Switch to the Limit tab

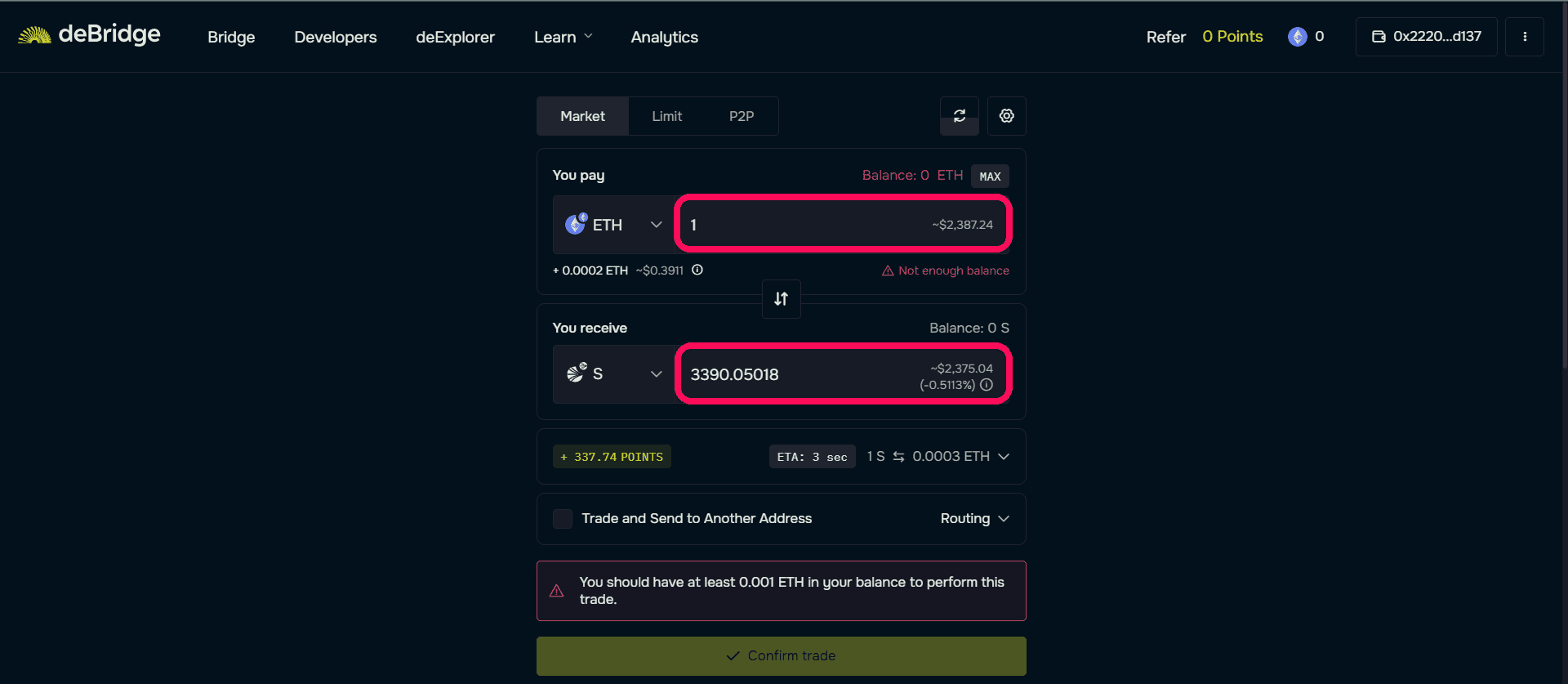666,116
